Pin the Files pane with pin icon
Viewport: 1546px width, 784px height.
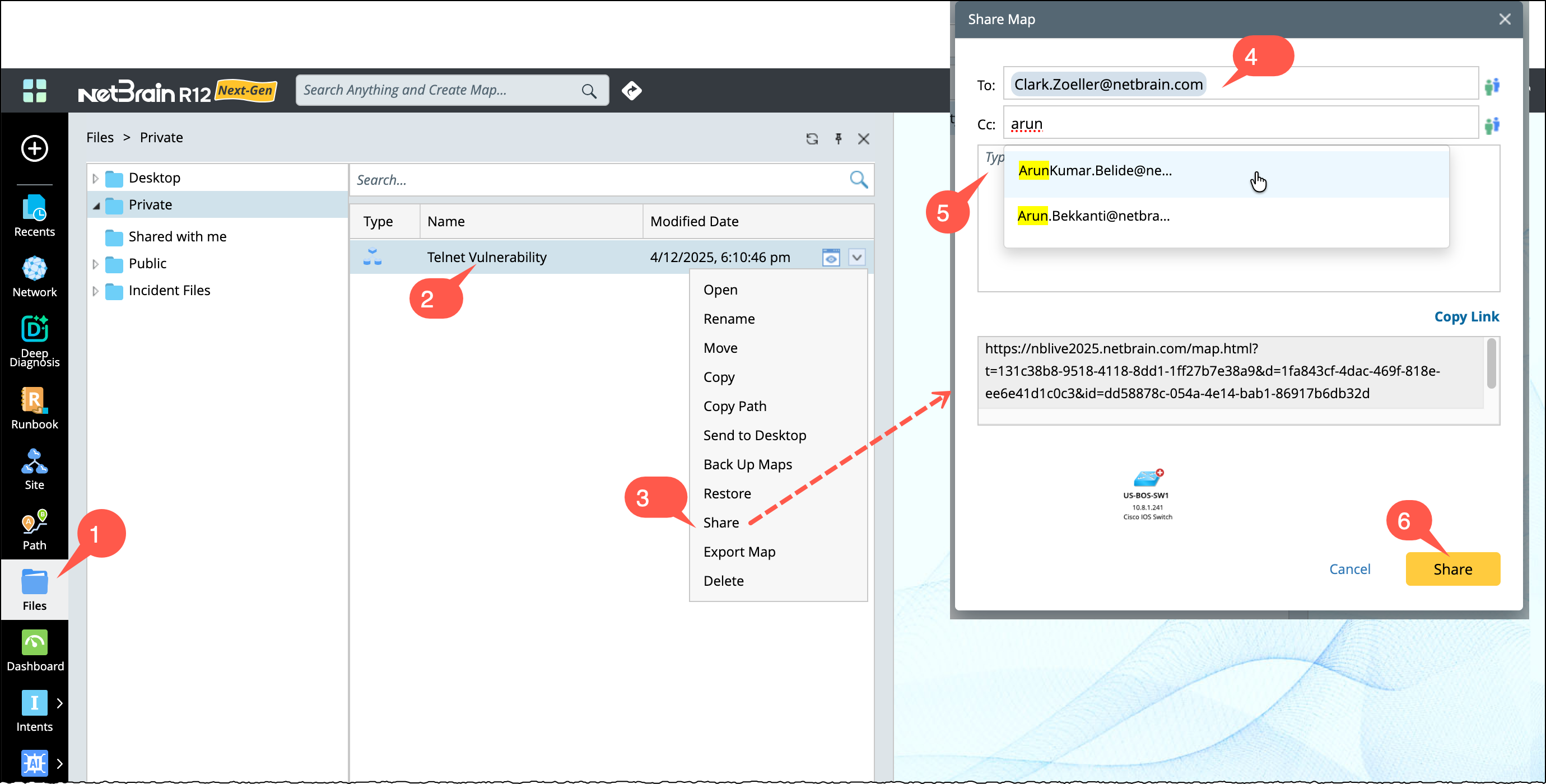click(x=839, y=139)
